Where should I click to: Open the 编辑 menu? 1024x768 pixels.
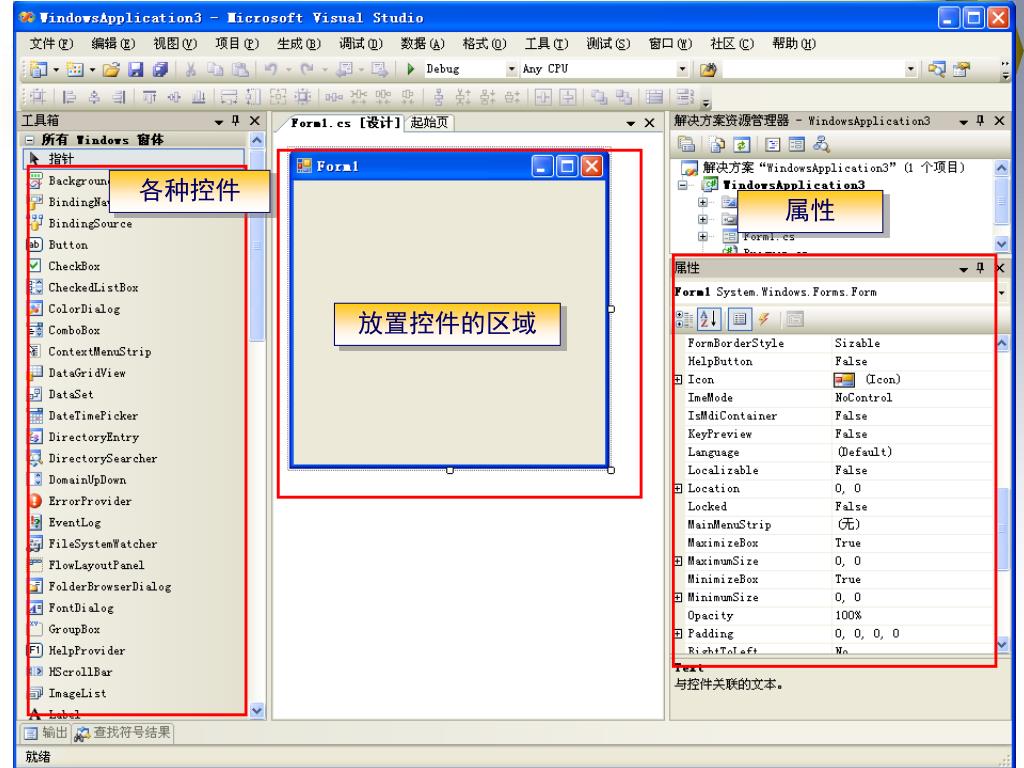(113, 44)
